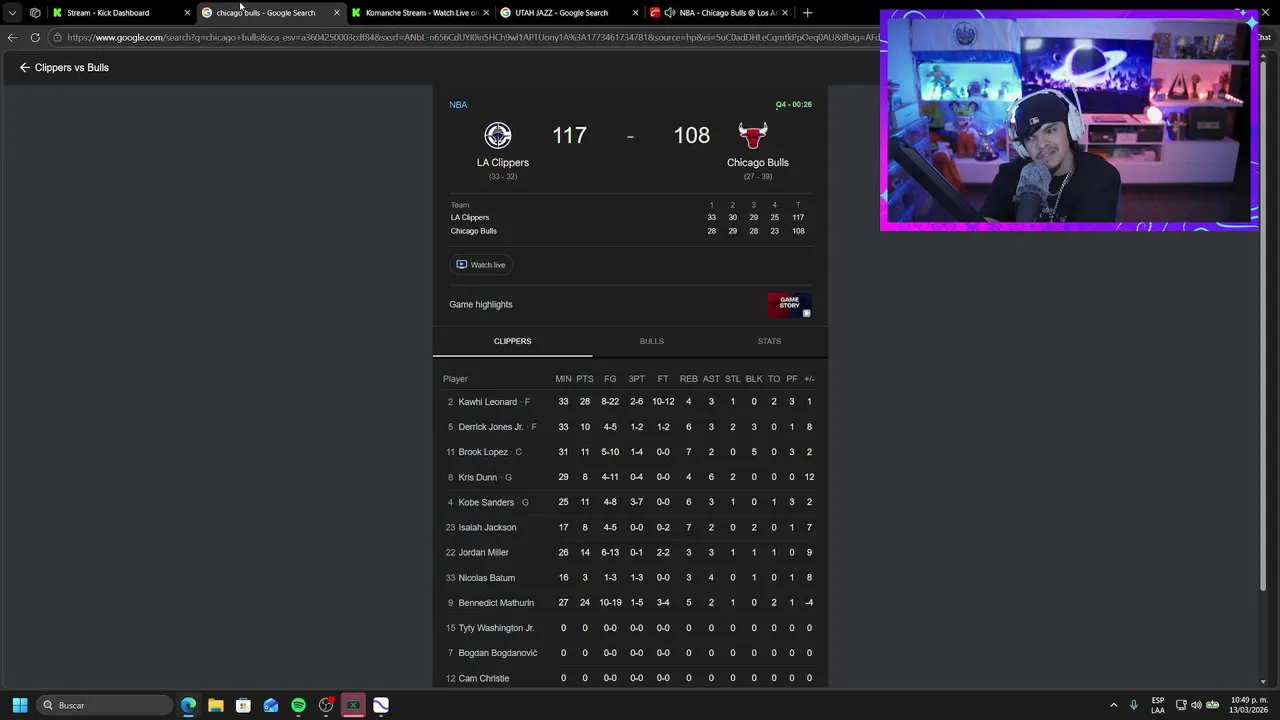
Task: Click the Chicago Bulls team logo
Action: 753,136
